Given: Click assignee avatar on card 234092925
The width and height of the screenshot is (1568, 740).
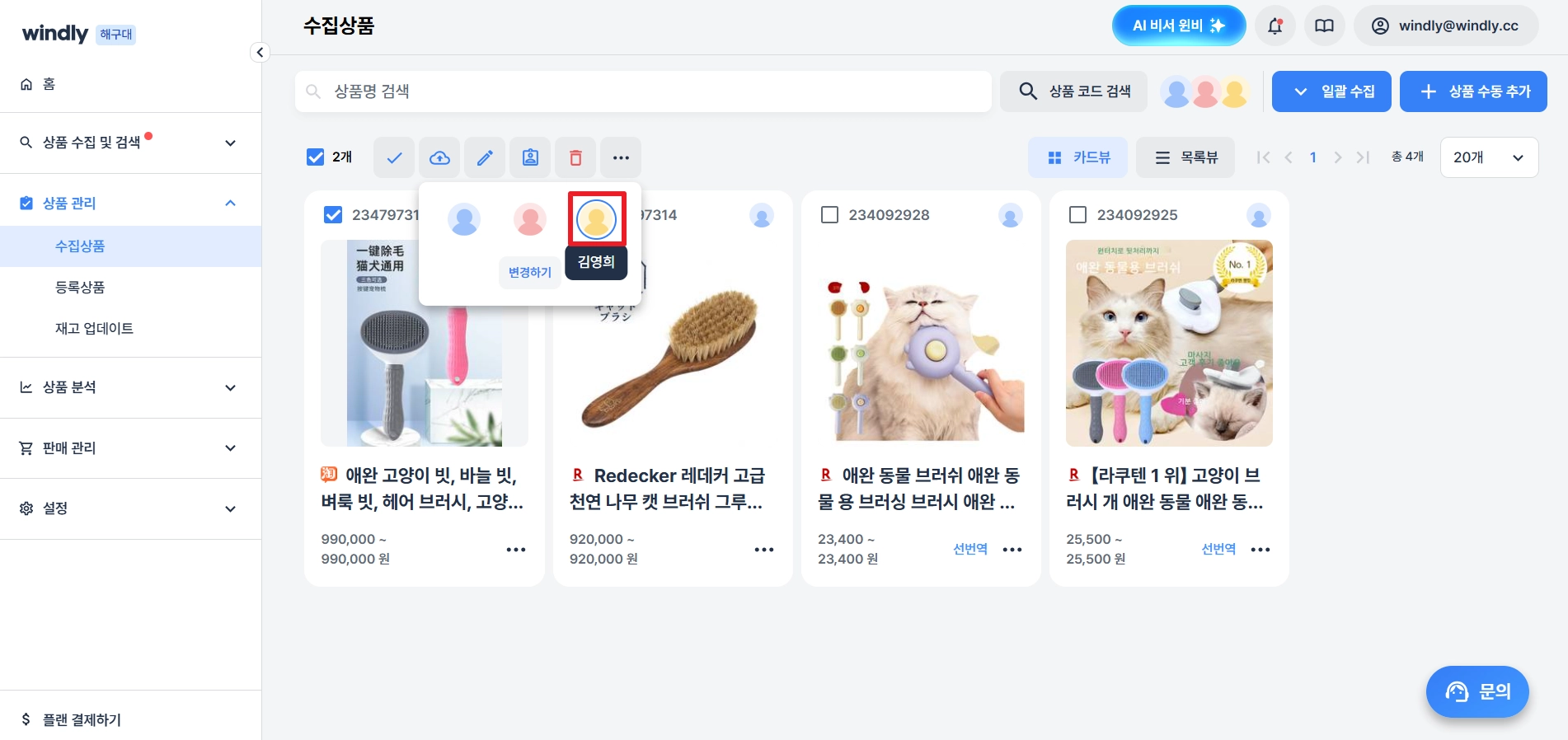Looking at the screenshot, I should tap(1258, 216).
